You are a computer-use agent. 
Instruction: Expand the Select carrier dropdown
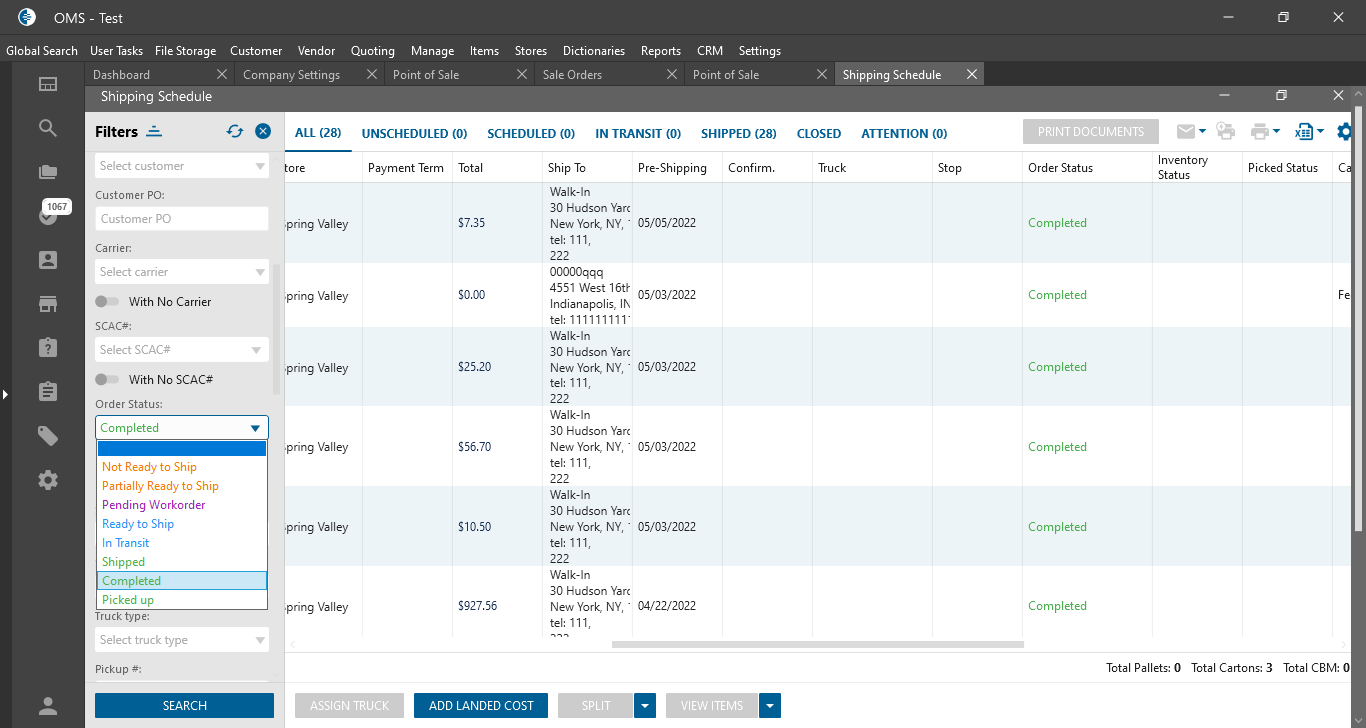[260, 272]
